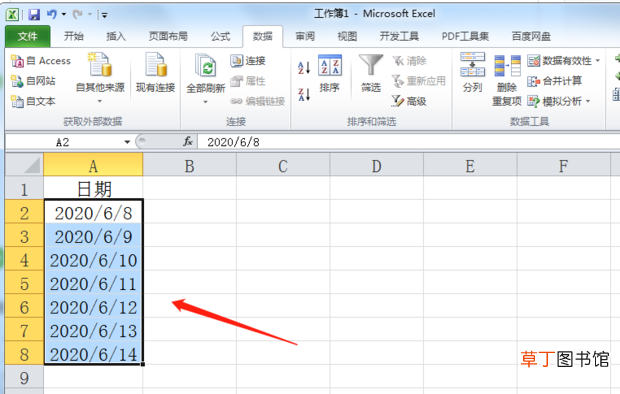This screenshot has width=620, height=394.
Task: Click cell with 2020/6/12
Action: [x=93, y=307]
